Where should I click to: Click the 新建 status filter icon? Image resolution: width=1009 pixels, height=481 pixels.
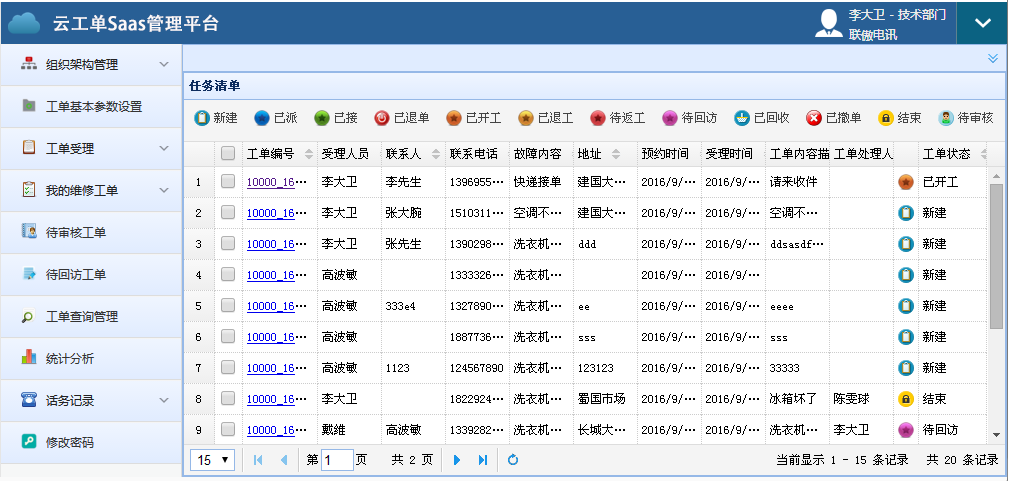[202, 118]
